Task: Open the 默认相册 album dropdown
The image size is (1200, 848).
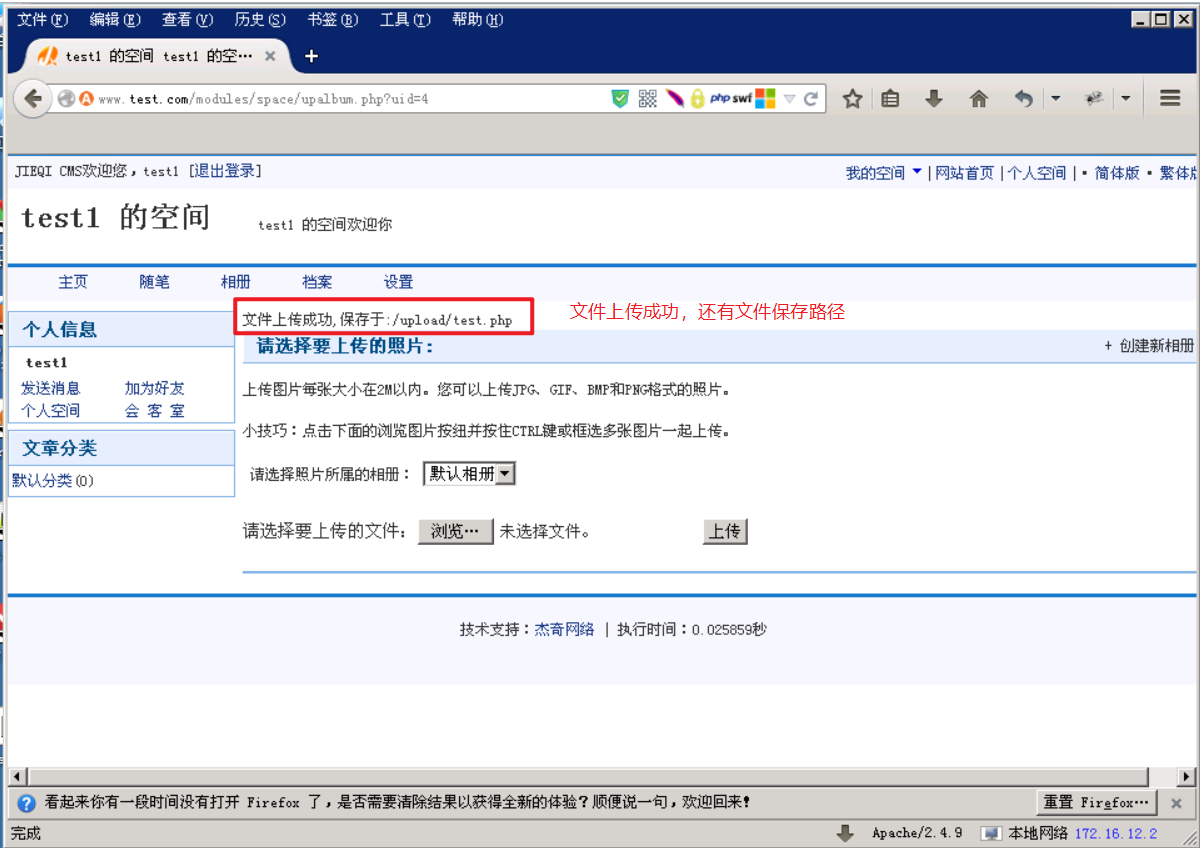Action: [469, 473]
